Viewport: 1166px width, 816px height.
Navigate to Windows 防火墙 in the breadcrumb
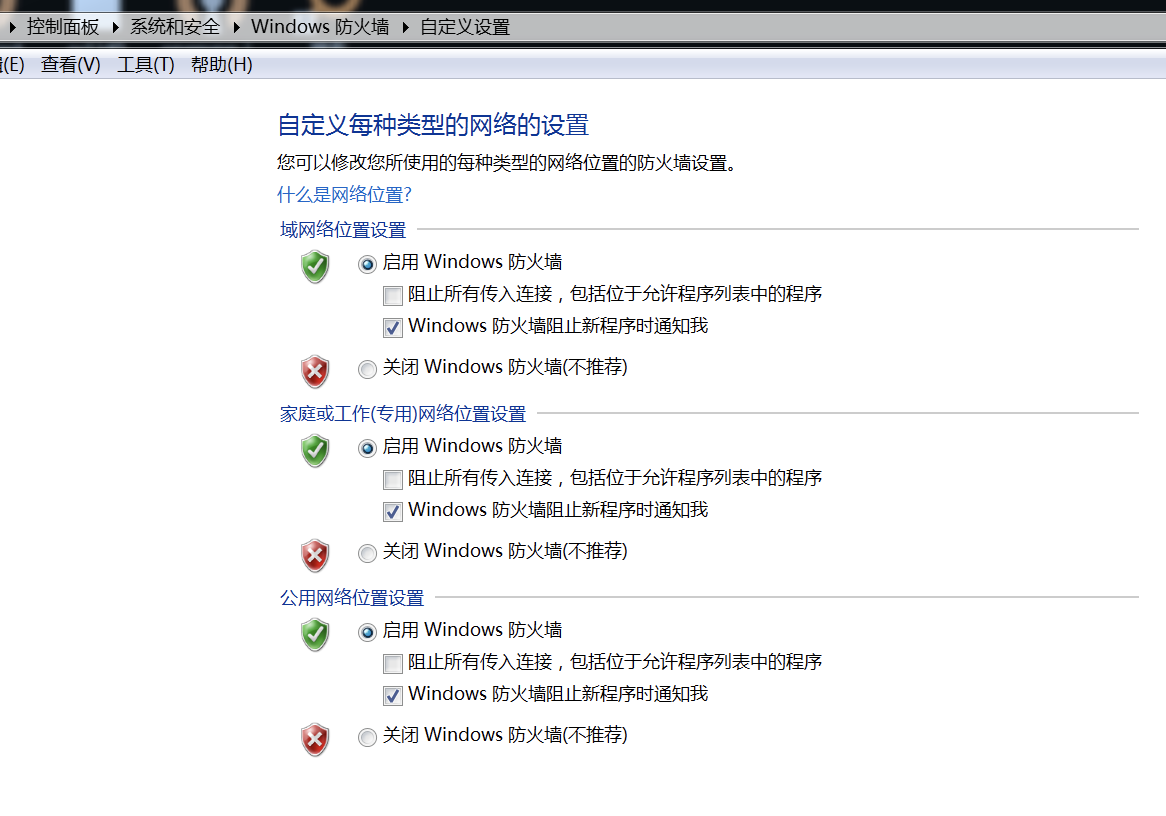point(320,27)
